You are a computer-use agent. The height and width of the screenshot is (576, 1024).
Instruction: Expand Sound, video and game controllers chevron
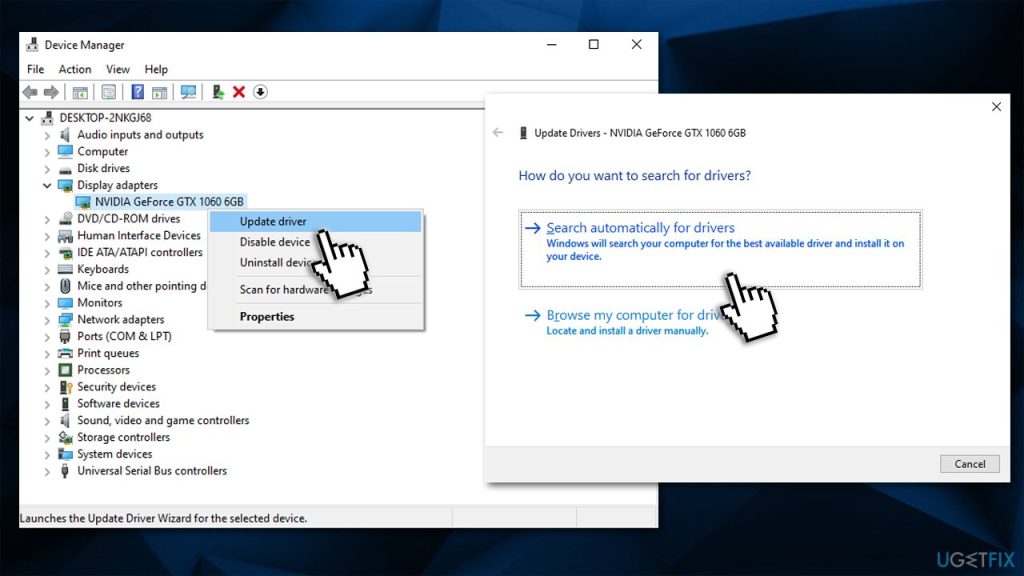point(47,421)
